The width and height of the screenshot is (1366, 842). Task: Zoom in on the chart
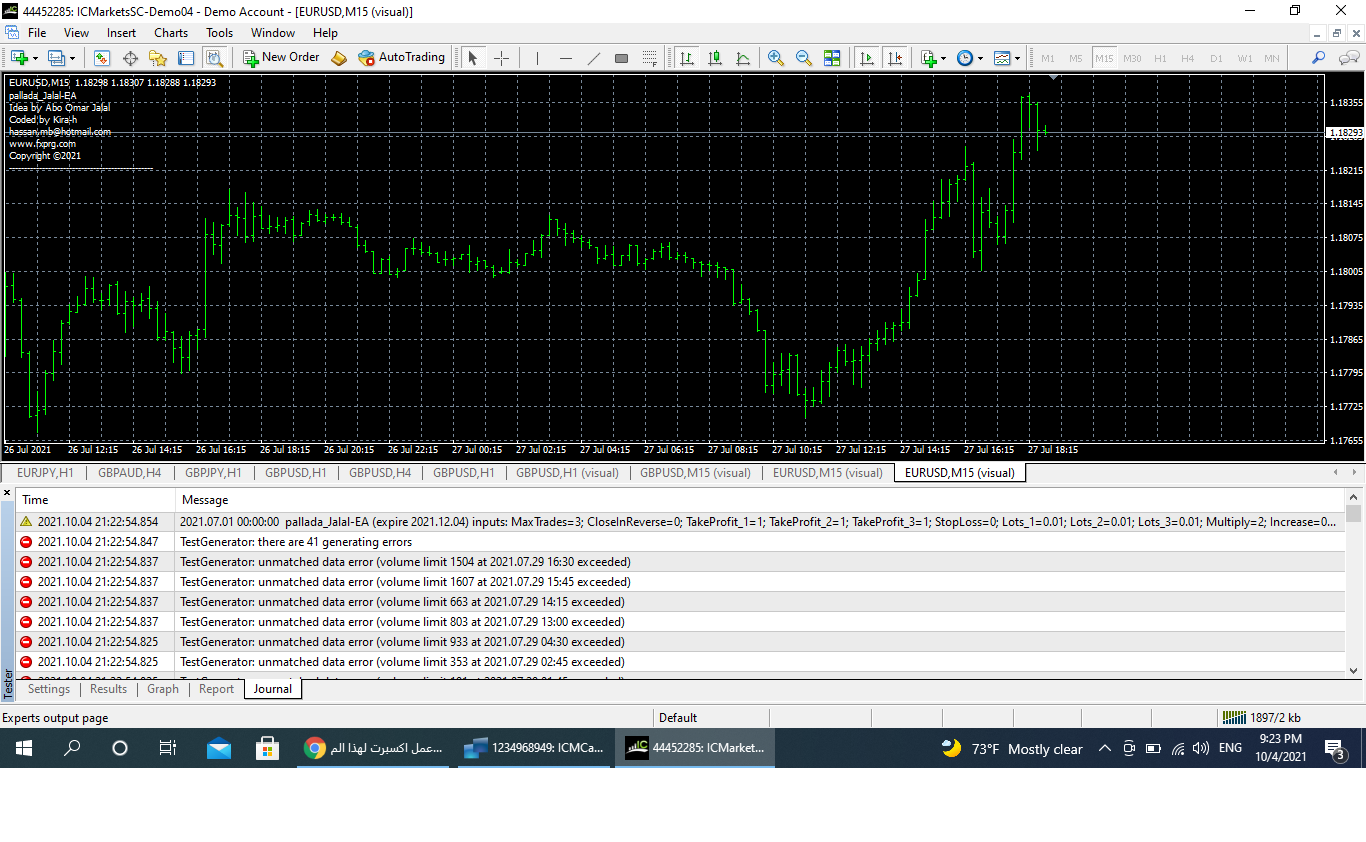coord(775,58)
